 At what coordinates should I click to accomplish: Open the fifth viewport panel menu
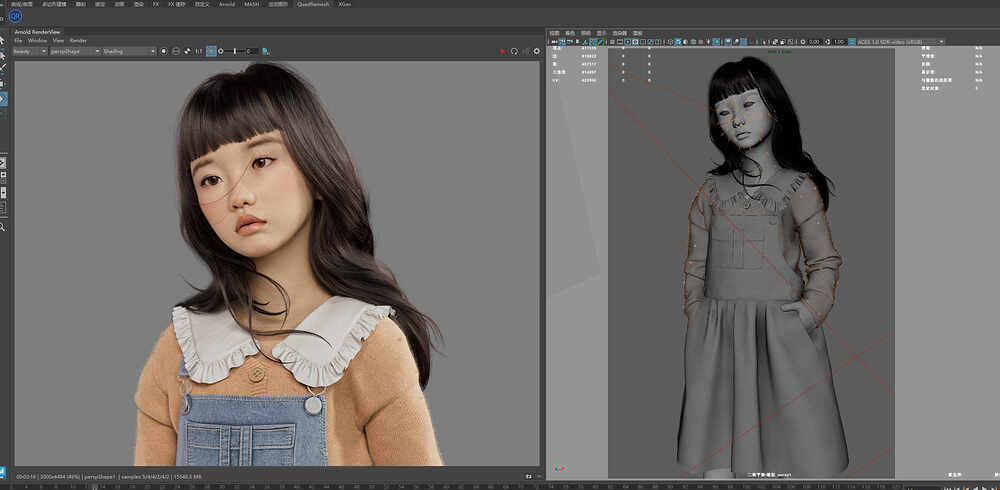(619, 33)
